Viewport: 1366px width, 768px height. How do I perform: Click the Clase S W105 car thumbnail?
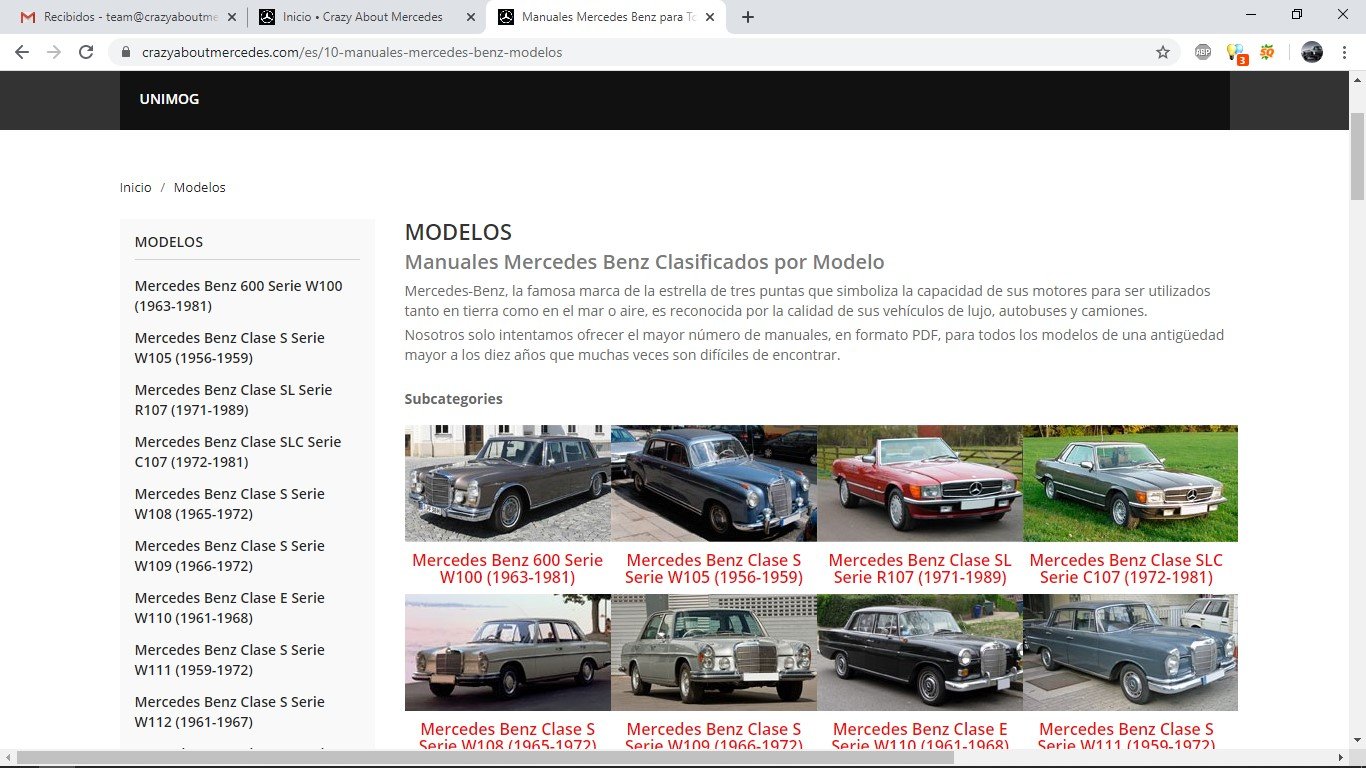click(x=714, y=483)
